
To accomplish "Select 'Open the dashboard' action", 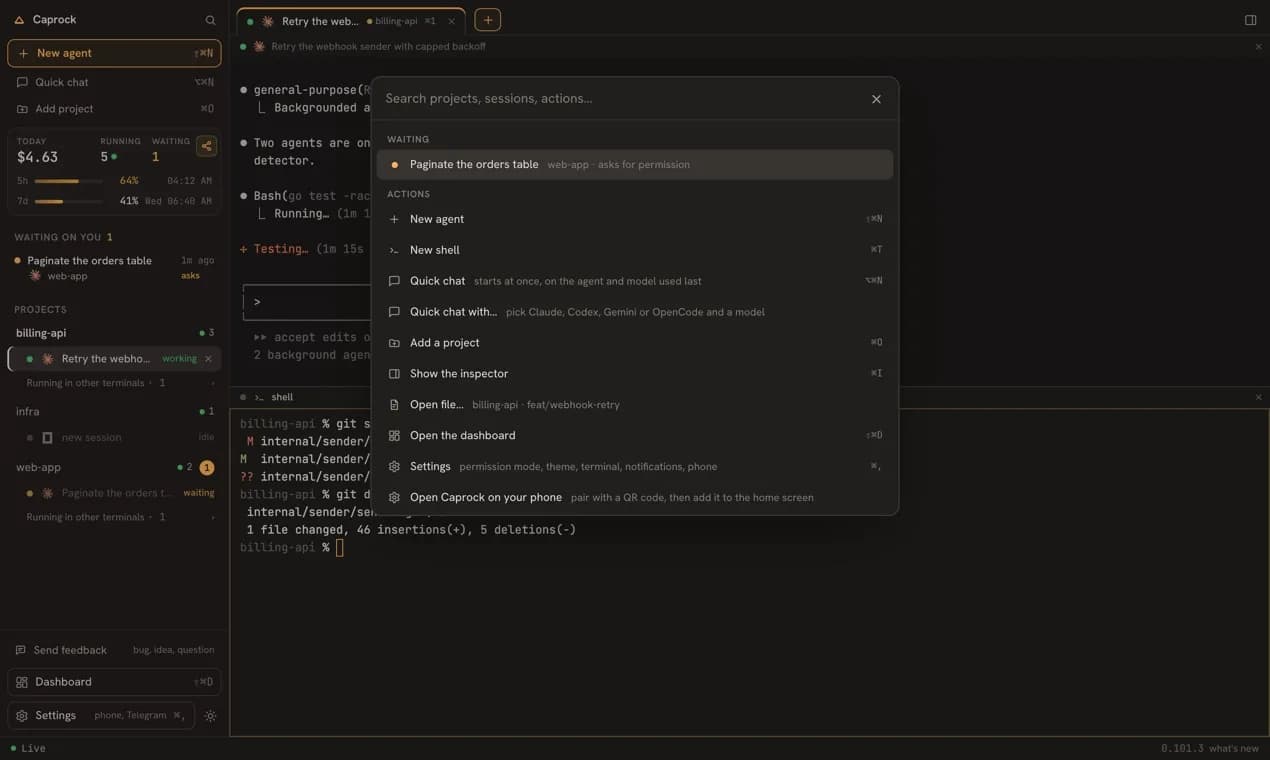I will click(x=635, y=436).
